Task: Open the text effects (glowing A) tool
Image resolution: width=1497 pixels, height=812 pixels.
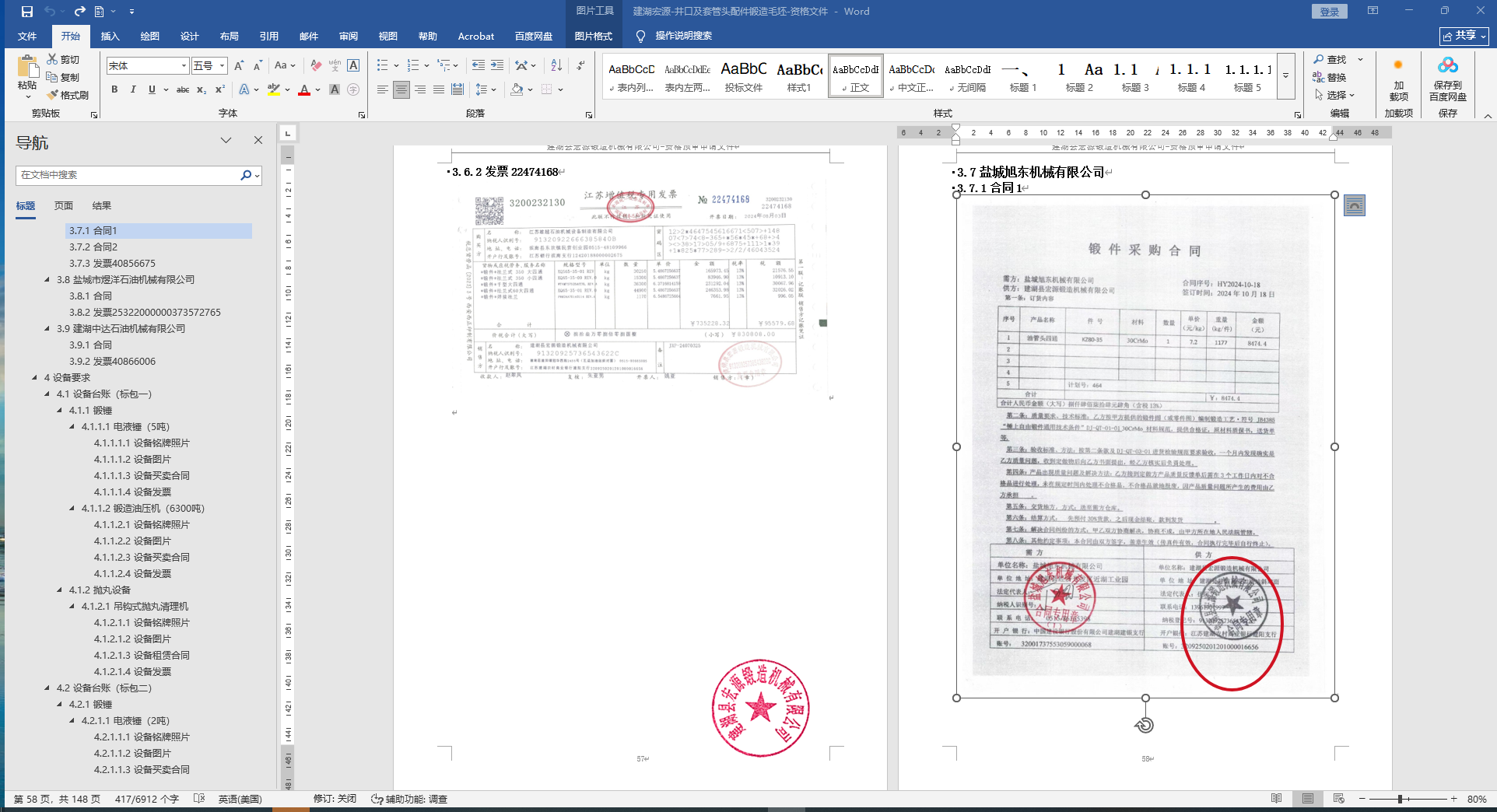Action: coord(244,89)
